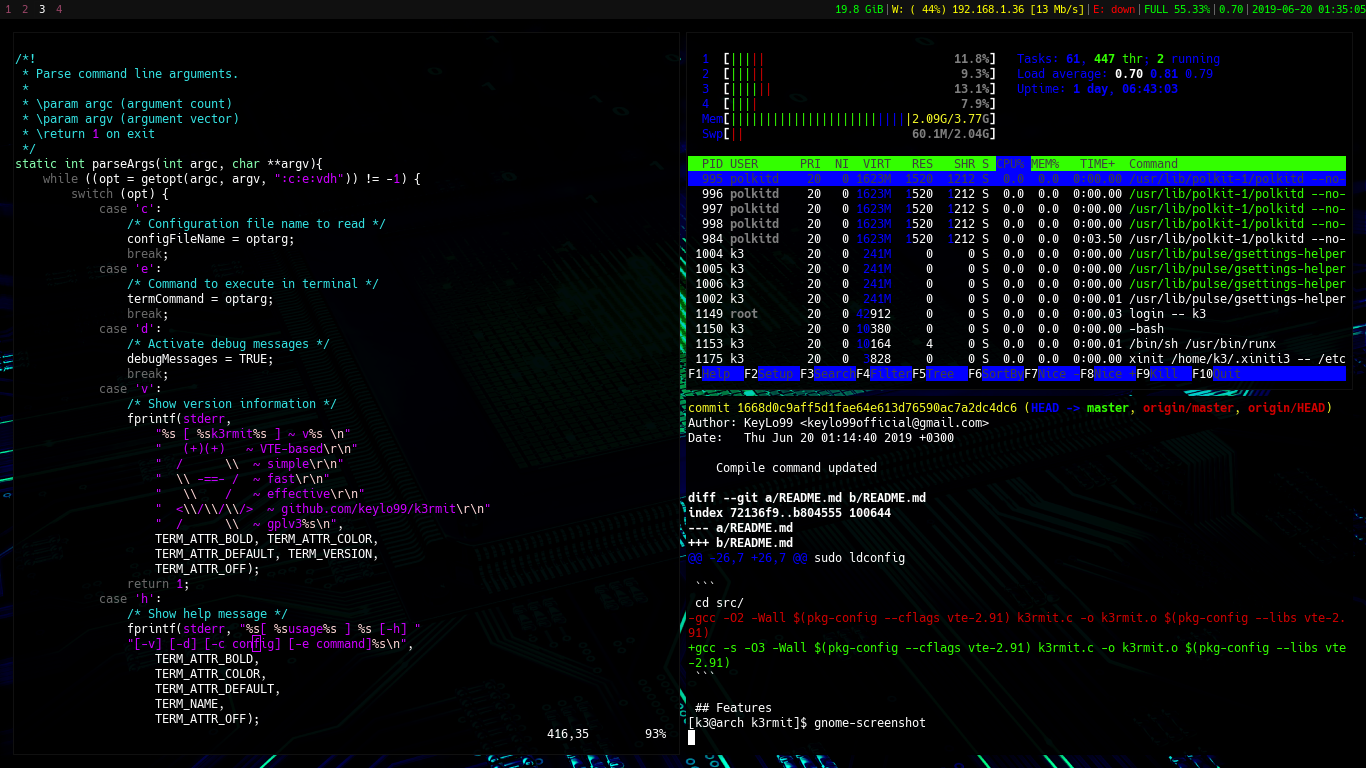Click the 'Load average' line in htop
Image resolution: width=1366 pixels, height=768 pixels.
(1115, 74)
